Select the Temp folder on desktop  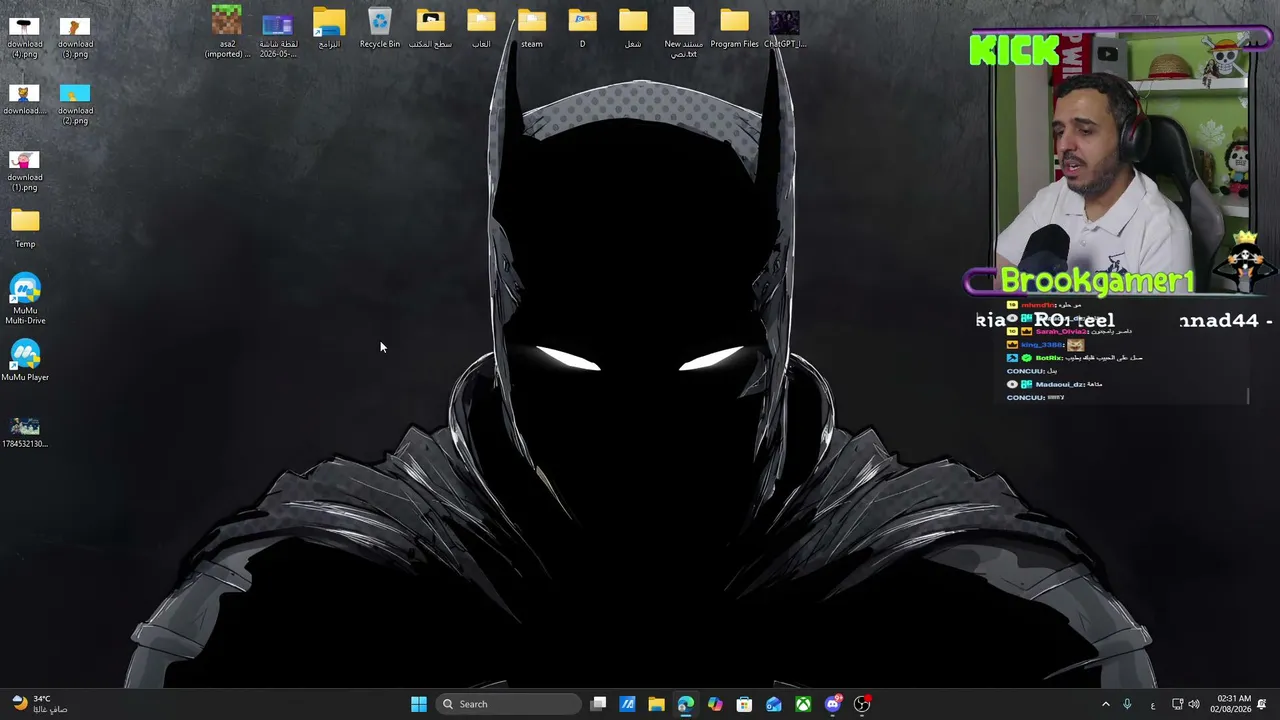click(x=25, y=228)
